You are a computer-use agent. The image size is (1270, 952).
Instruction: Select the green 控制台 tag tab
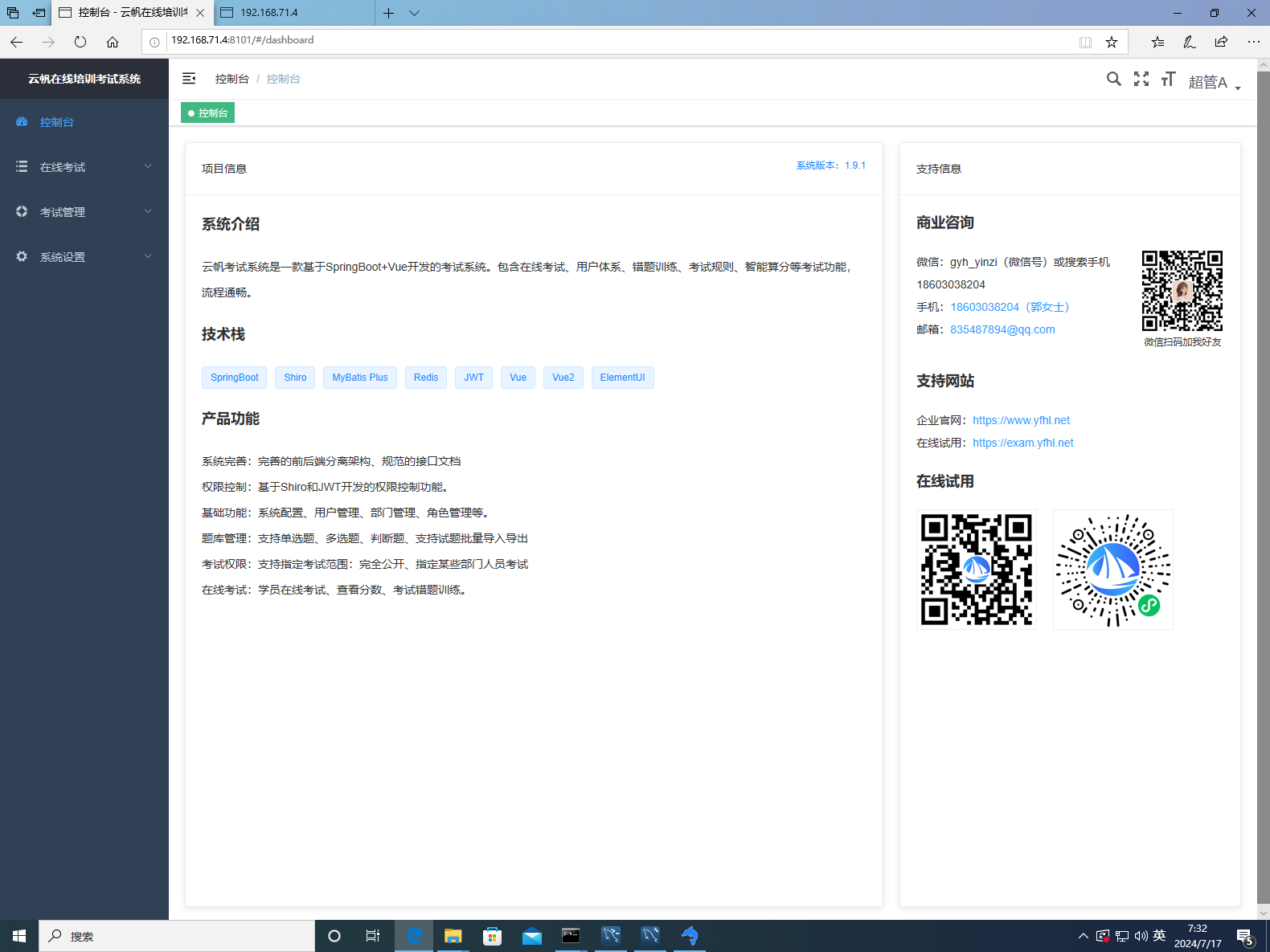tap(207, 113)
